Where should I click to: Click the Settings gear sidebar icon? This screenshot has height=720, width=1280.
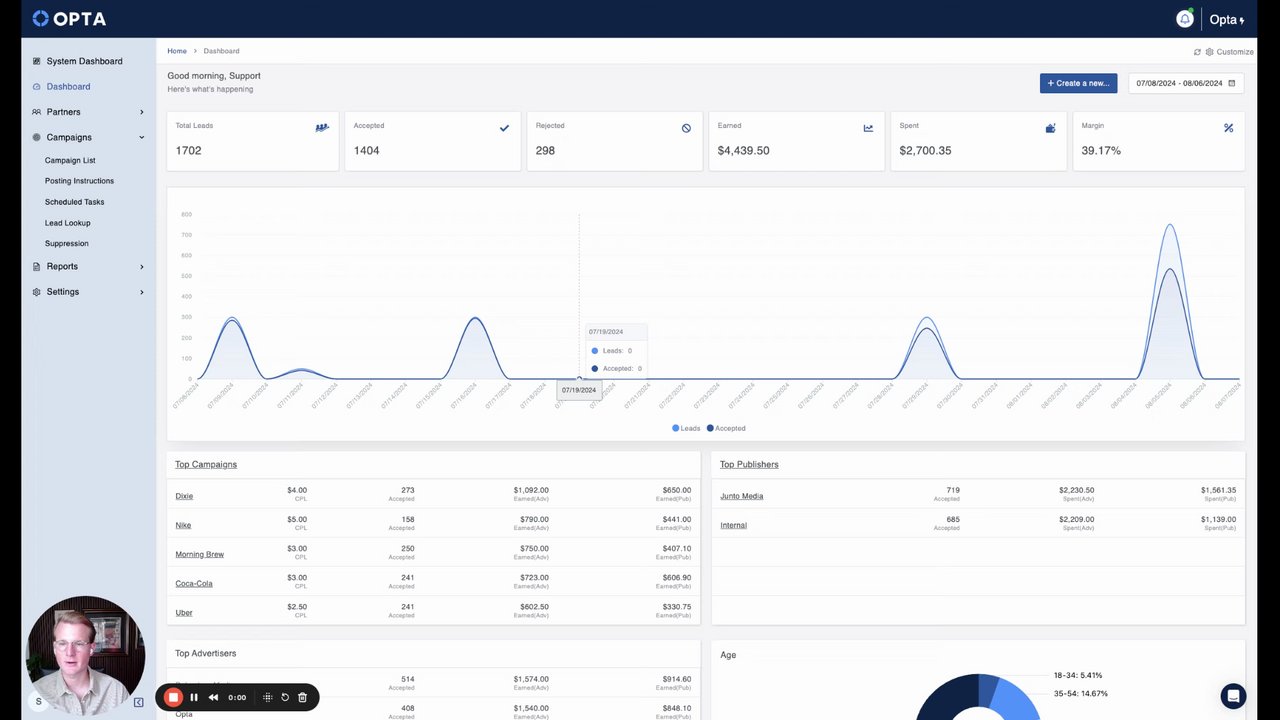(x=37, y=292)
